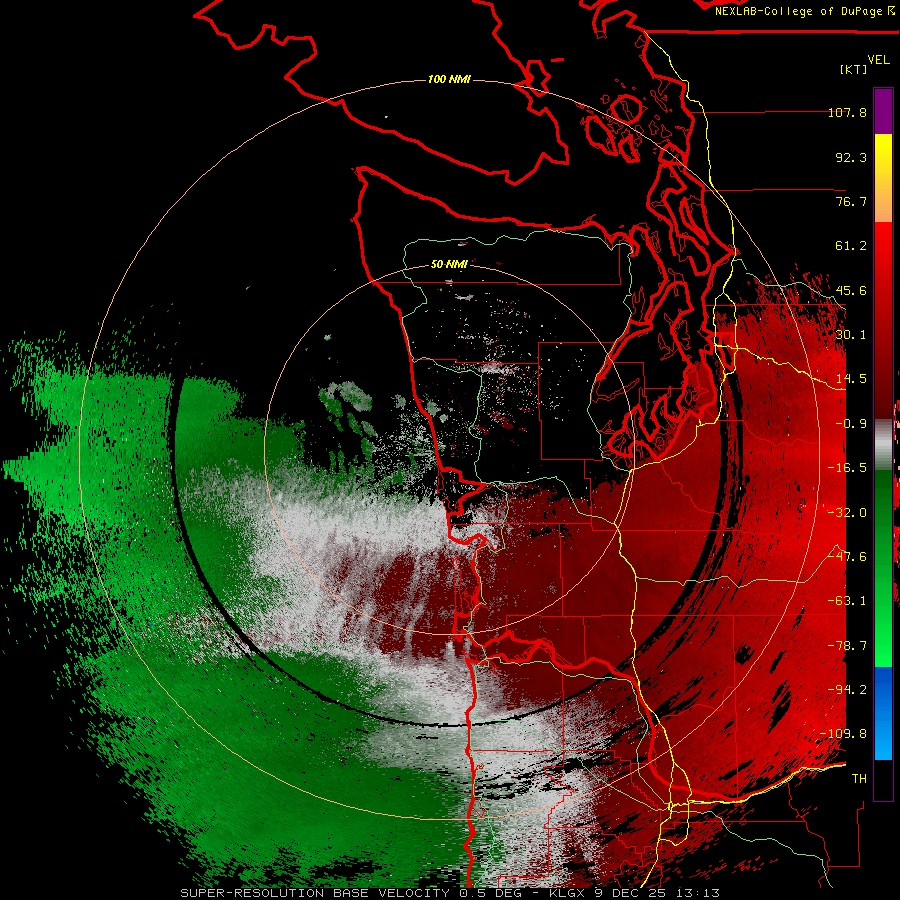Select the 107.8 velocity scale label
The image size is (900, 900).
[x=847, y=112]
